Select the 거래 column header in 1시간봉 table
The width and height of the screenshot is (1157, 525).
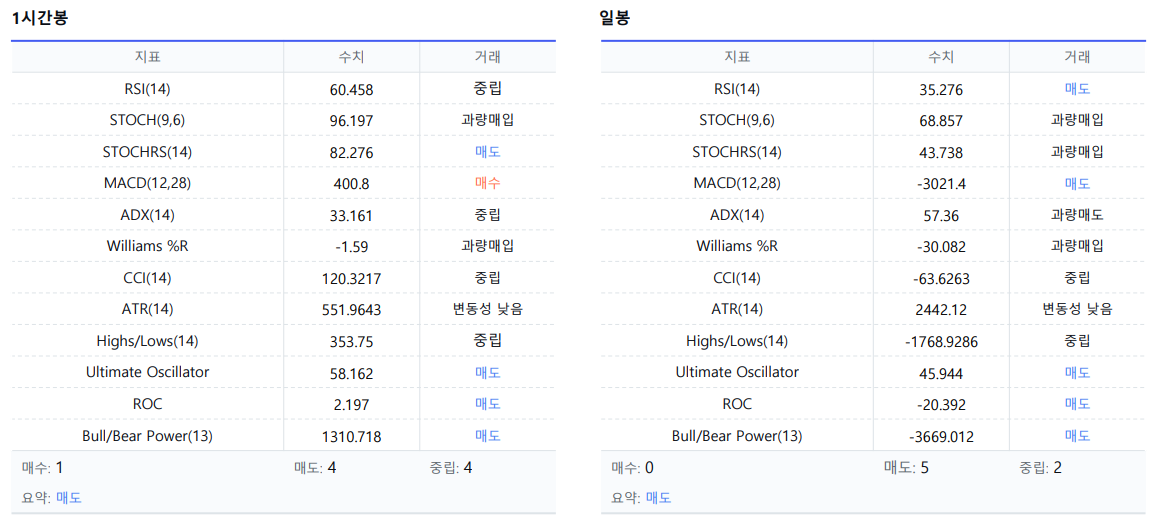click(x=487, y=57)
